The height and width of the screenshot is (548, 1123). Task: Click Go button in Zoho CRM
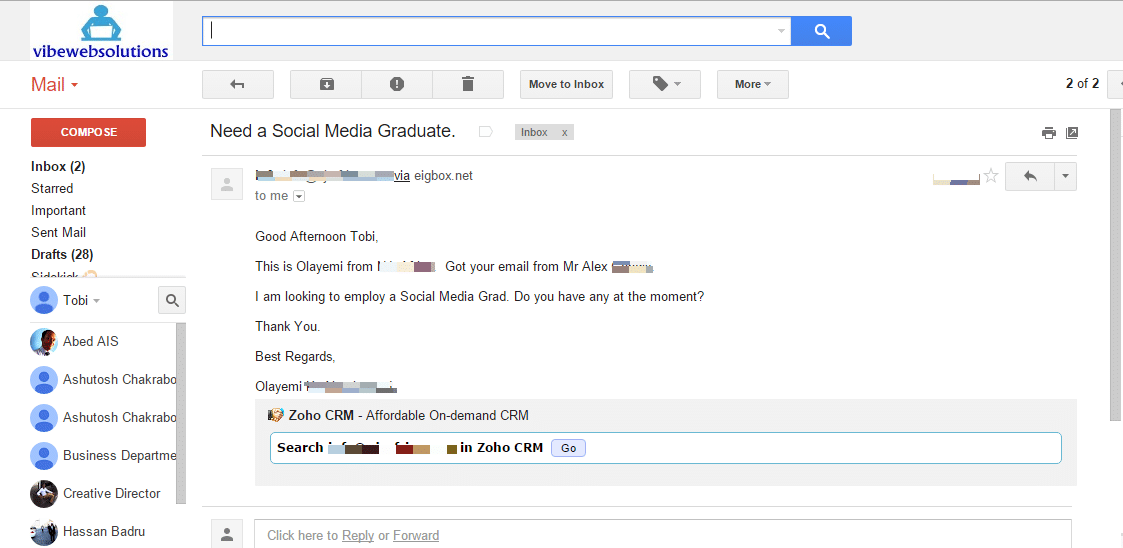coord(569,448)
